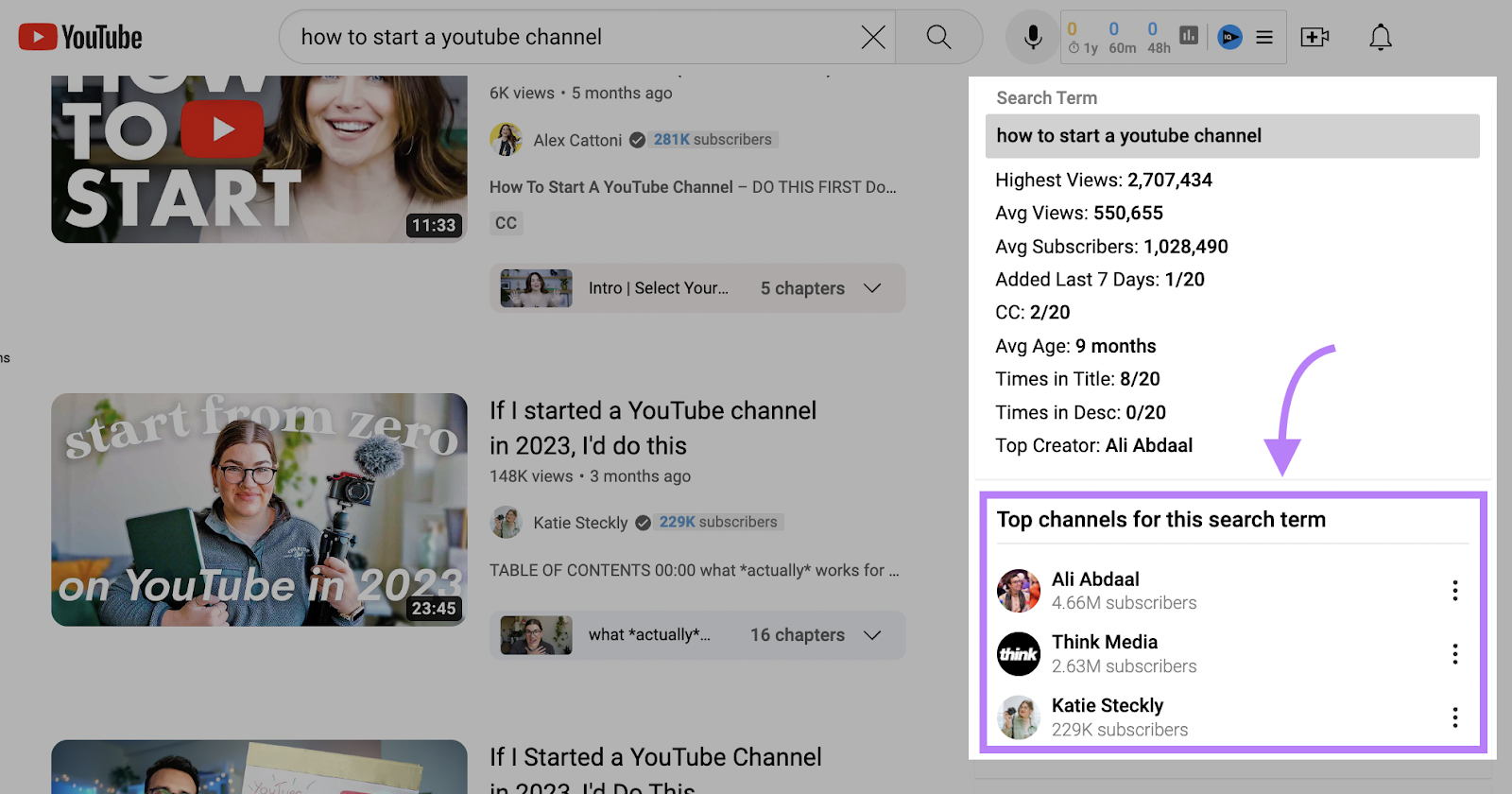Screen dimensions: 1512x794
Task: Open the 'what *actually*' chapter thumbnail
Action: click(x=536, y=635)
